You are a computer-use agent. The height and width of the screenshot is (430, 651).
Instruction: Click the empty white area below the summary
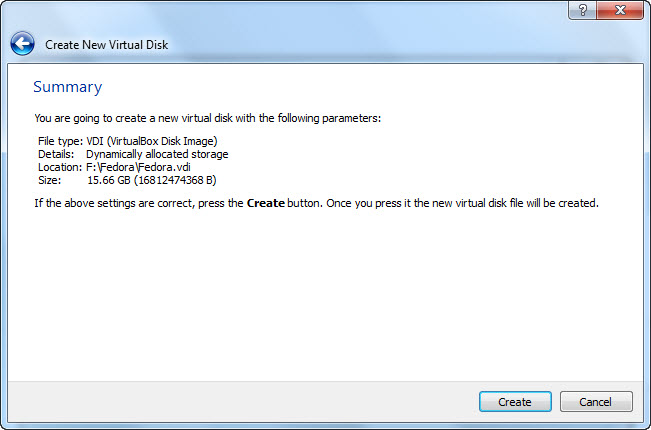[325, 295]
